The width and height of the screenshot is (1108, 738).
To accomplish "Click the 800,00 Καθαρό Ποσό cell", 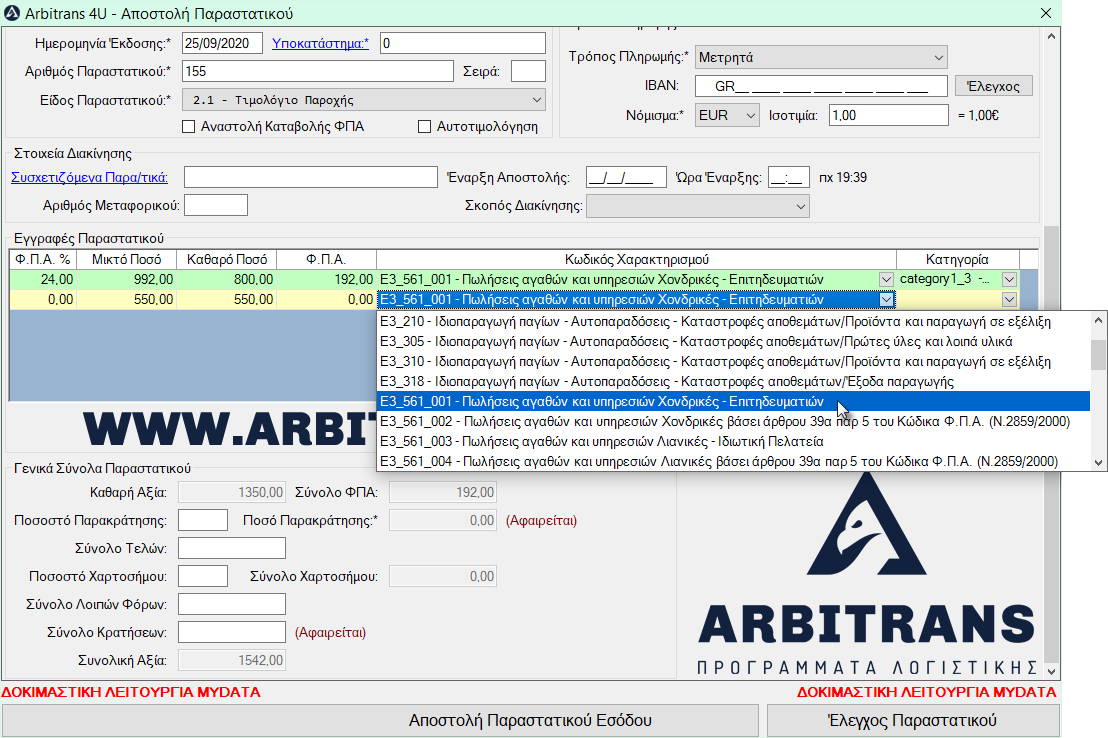I will coord(227,279).
